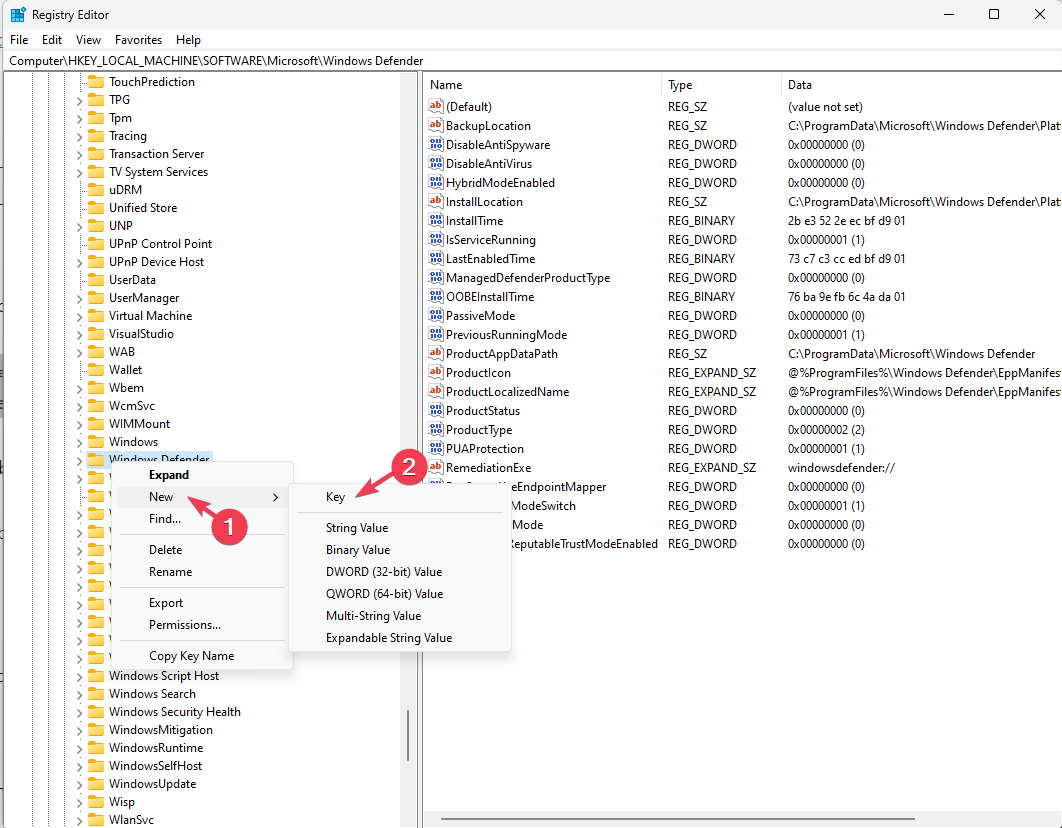Choose DWORD (32-bit) Value option
1062x828 pixels.
400,572
